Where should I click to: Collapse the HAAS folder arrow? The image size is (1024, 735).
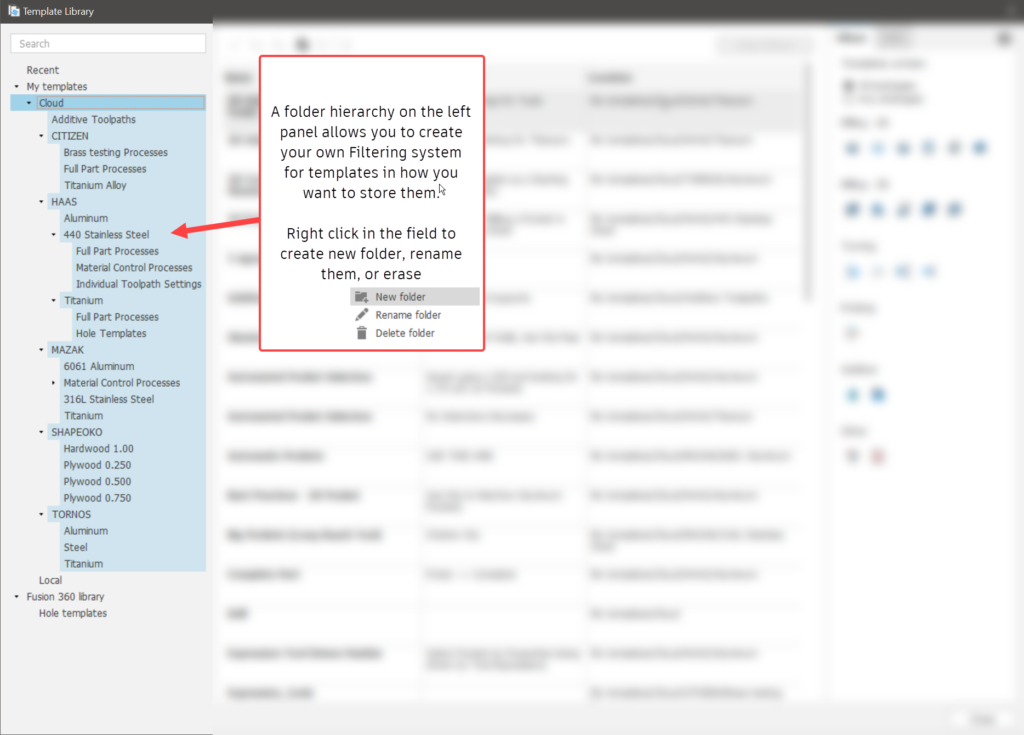click(x=41, y=202)
